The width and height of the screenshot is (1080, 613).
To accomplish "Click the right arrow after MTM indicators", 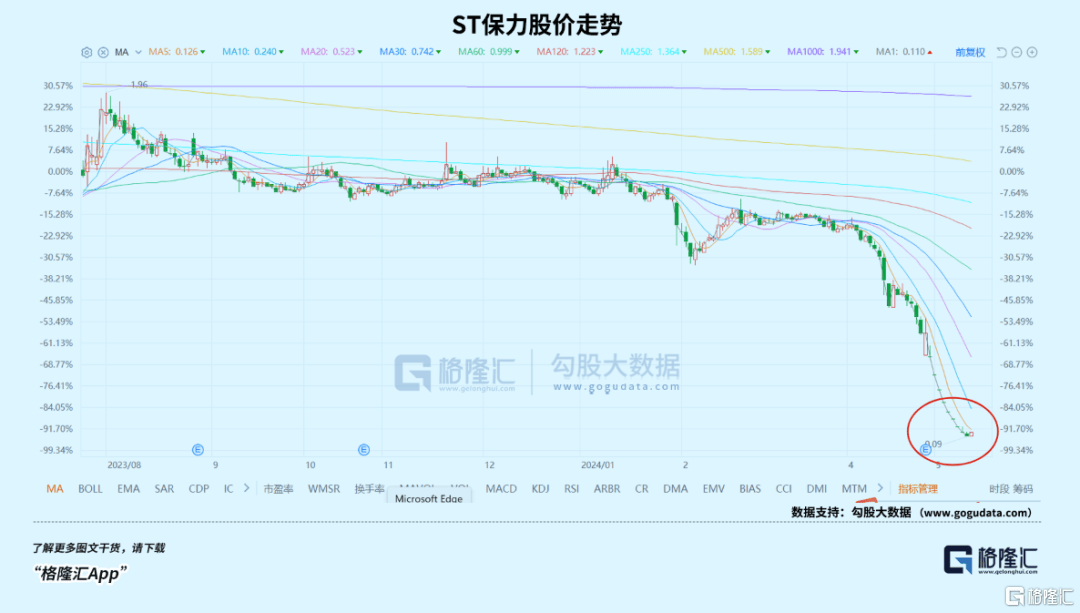I will click(x=880, y=489).
